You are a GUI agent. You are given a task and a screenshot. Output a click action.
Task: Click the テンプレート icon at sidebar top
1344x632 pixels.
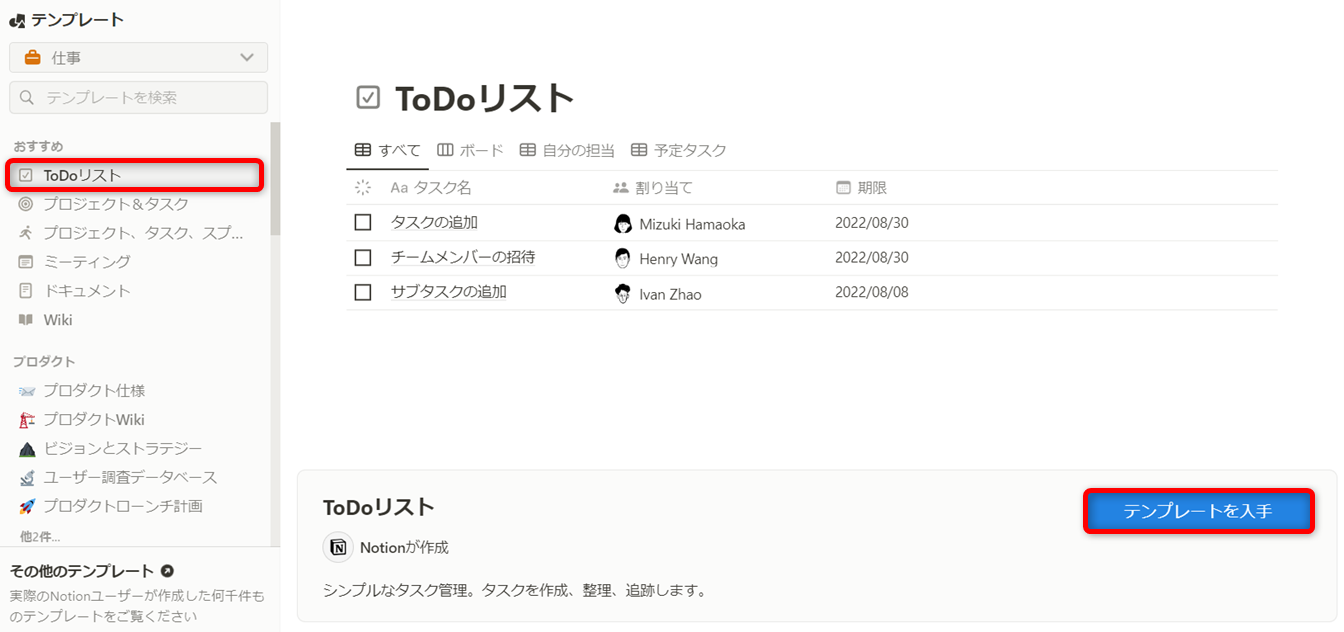pos(15,18)
